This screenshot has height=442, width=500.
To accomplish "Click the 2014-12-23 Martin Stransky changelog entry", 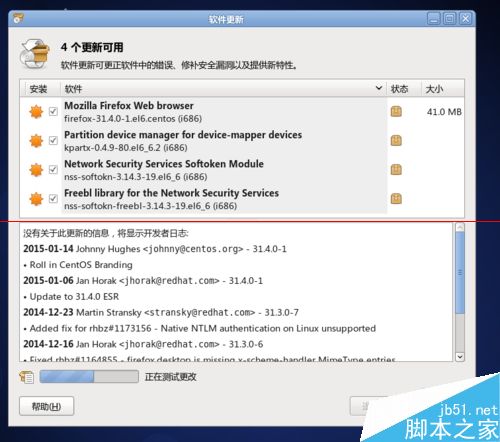I will pos(161,313).
